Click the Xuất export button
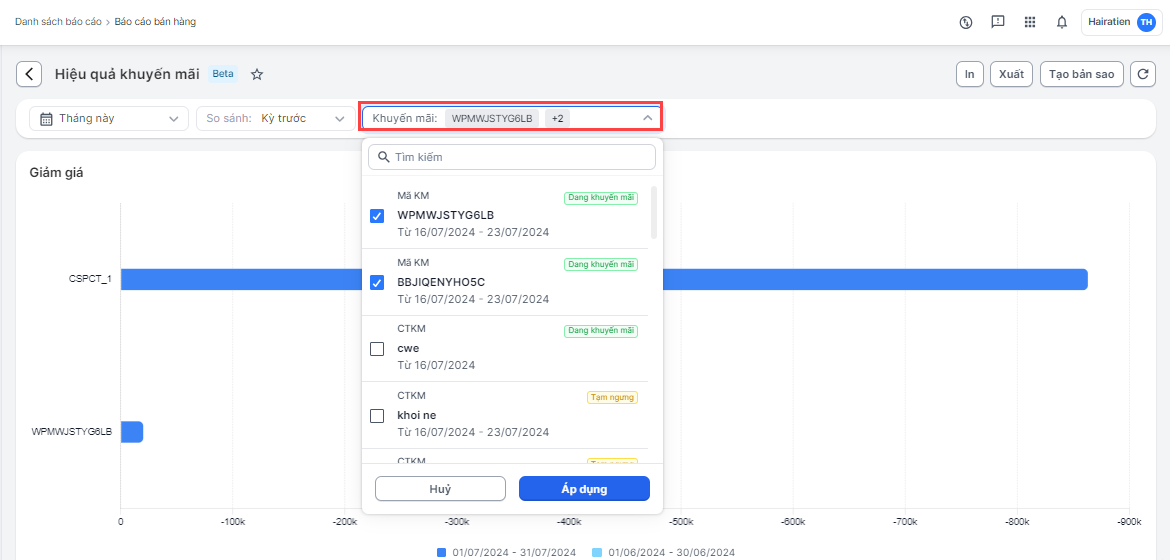Image resolution: width=1170 pixels, height=560 pixels. 1011,74
